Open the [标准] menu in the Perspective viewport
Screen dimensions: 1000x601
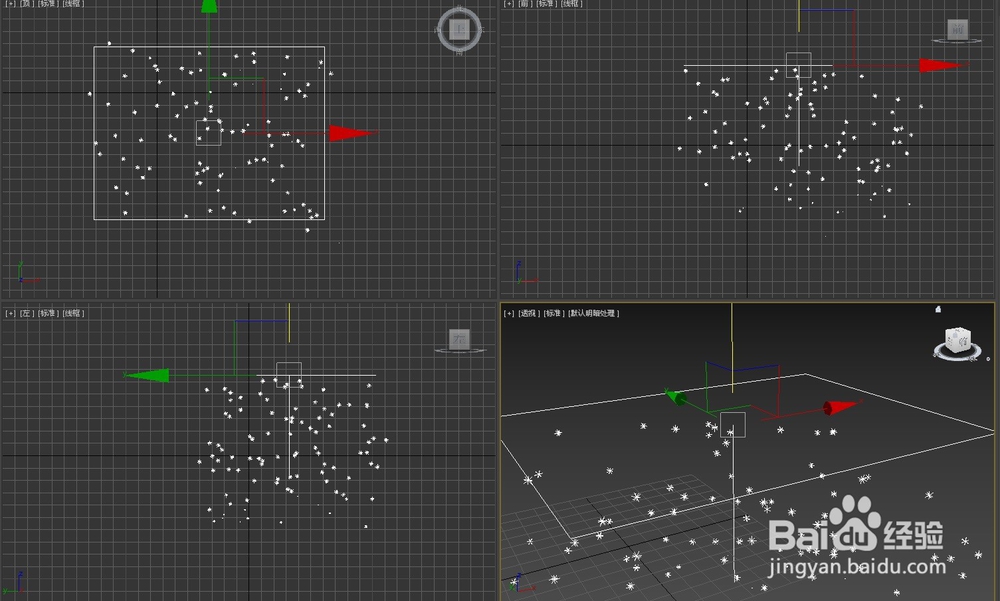(553, 313)
